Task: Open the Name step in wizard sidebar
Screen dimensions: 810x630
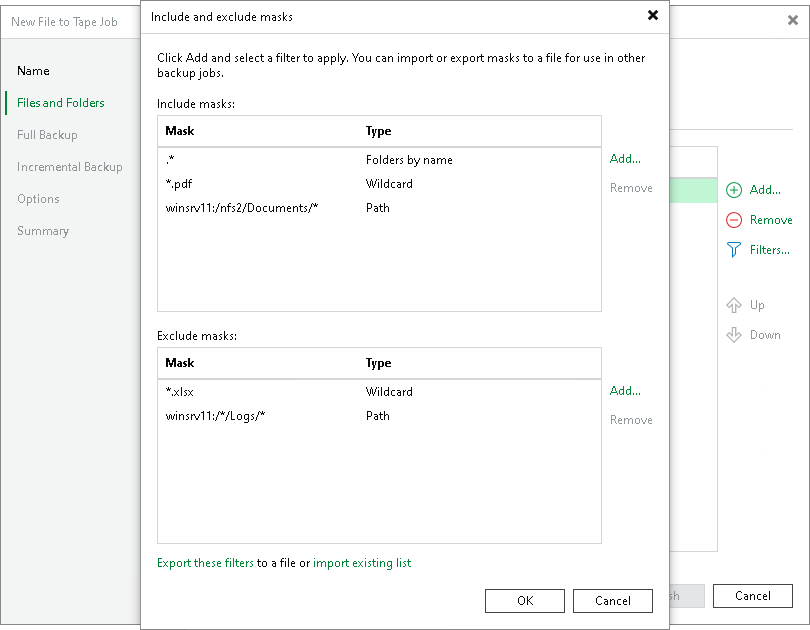Action: point(33,71)
